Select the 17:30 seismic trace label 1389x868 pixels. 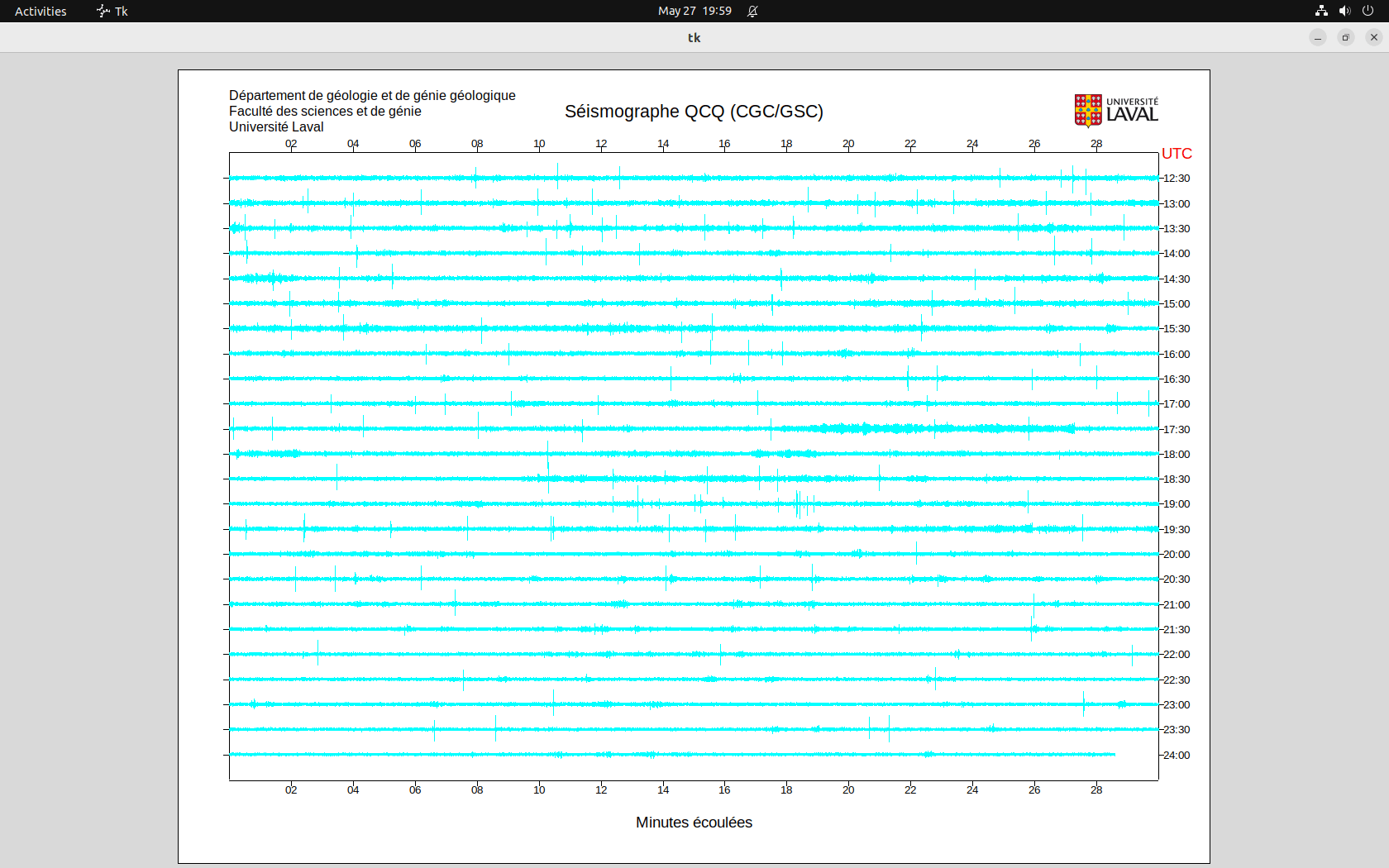pos(1177,430)
